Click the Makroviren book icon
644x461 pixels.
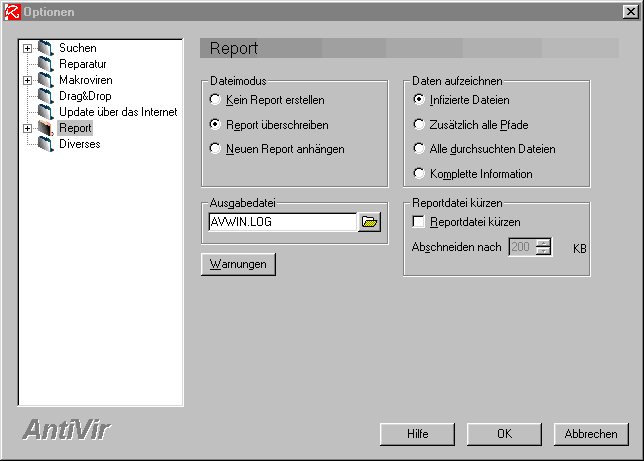click(x=45, y=80)
